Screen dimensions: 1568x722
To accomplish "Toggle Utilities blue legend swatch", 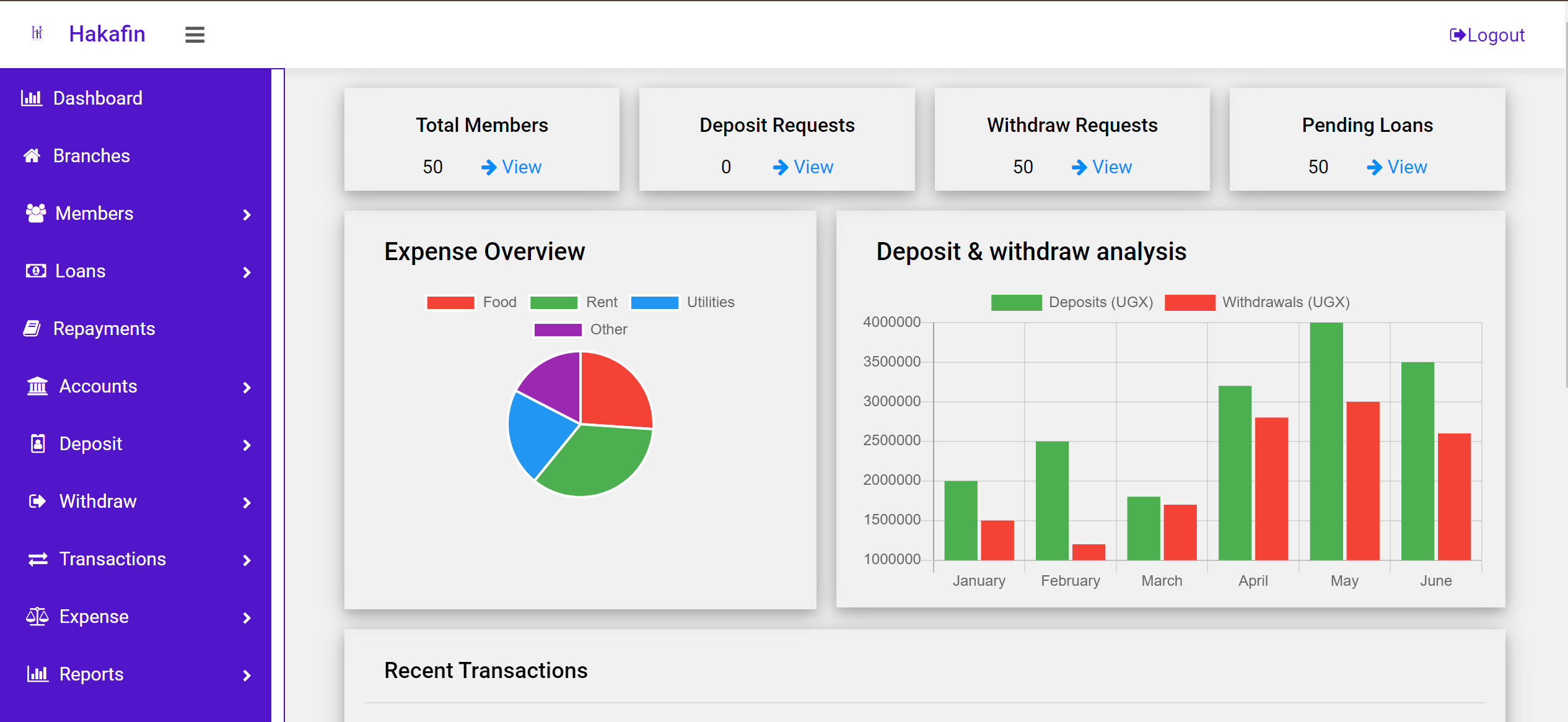I will coord(654,302).
